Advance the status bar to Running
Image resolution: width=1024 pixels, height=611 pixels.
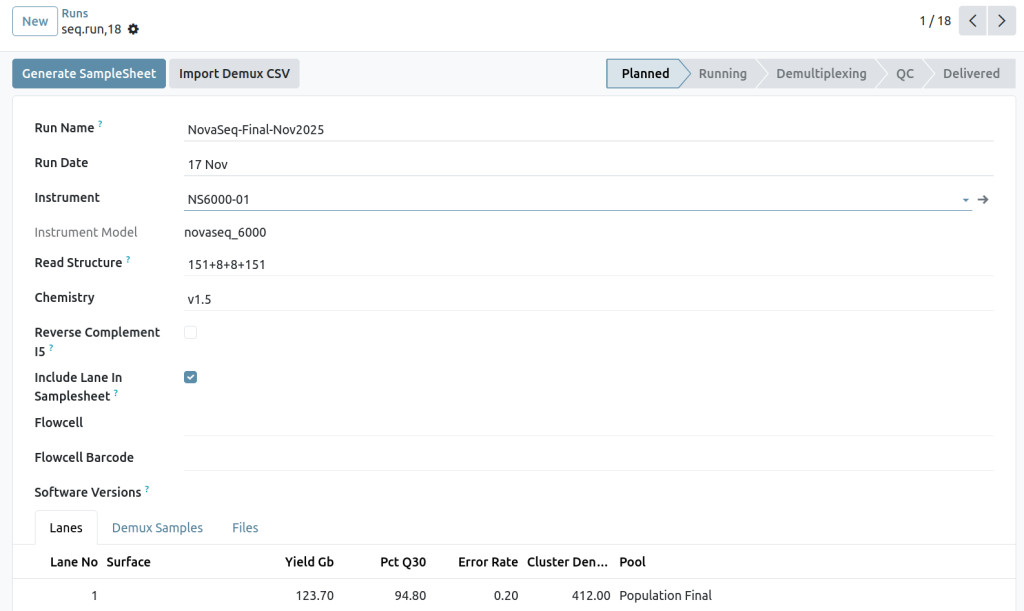click(x=722, y=73)
